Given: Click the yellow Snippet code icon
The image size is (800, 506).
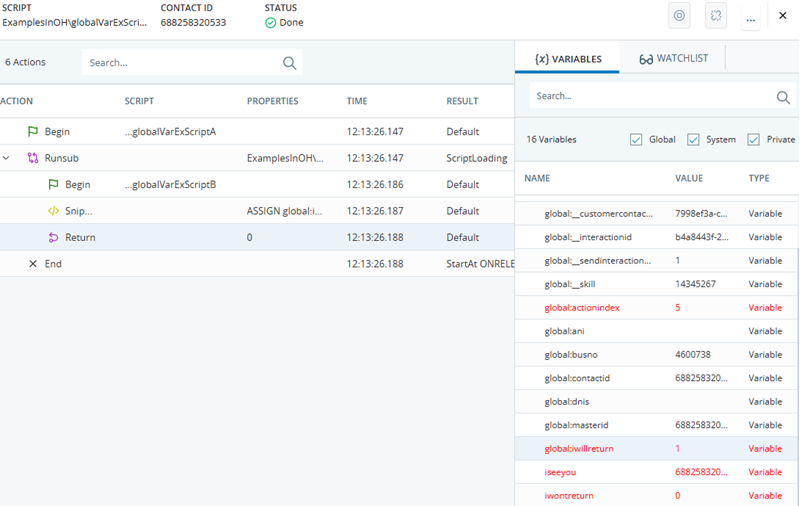Looking at the screenshot, I should 54,211.
